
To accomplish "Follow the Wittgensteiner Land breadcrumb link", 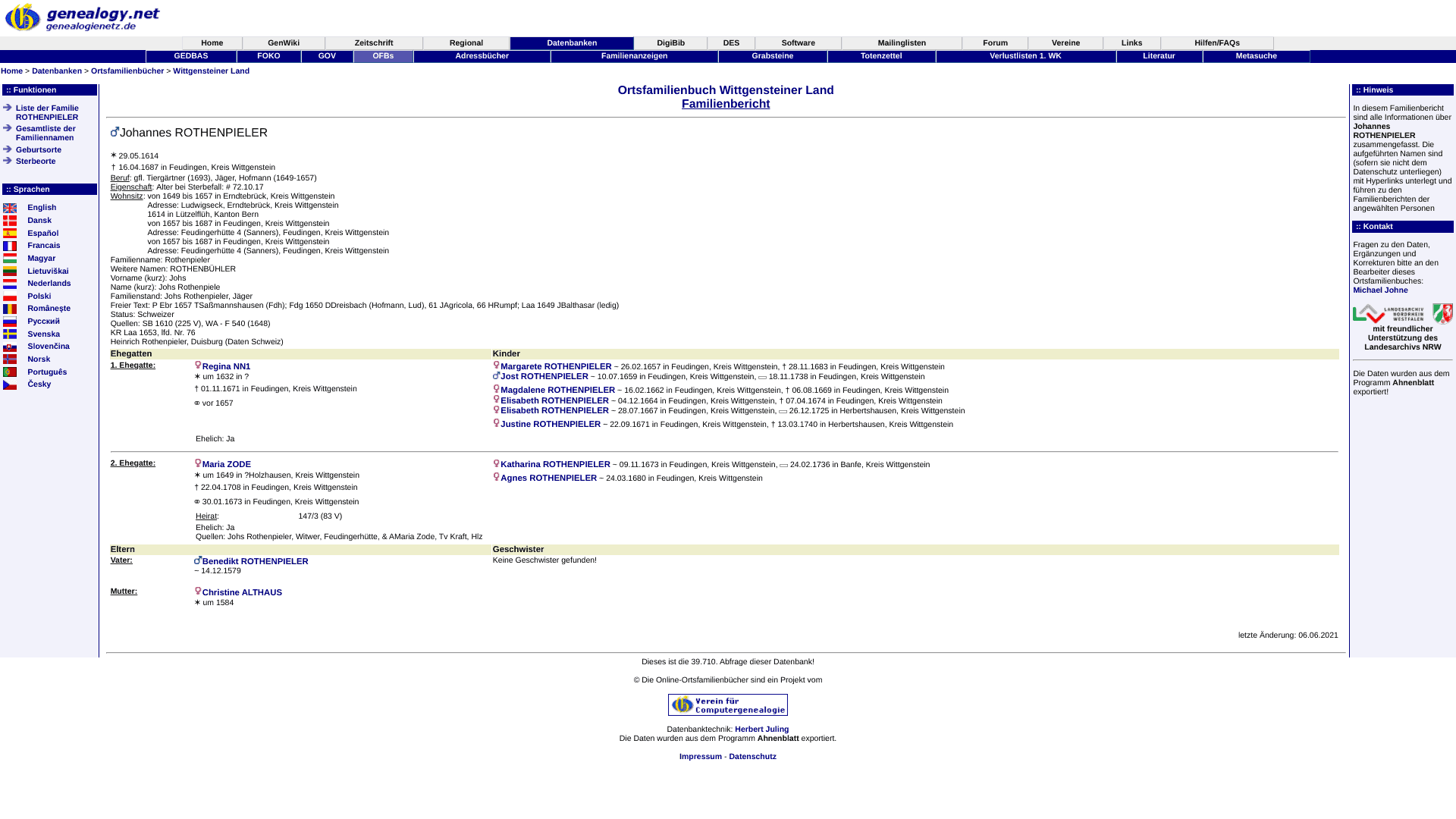I will click(211, 71).
